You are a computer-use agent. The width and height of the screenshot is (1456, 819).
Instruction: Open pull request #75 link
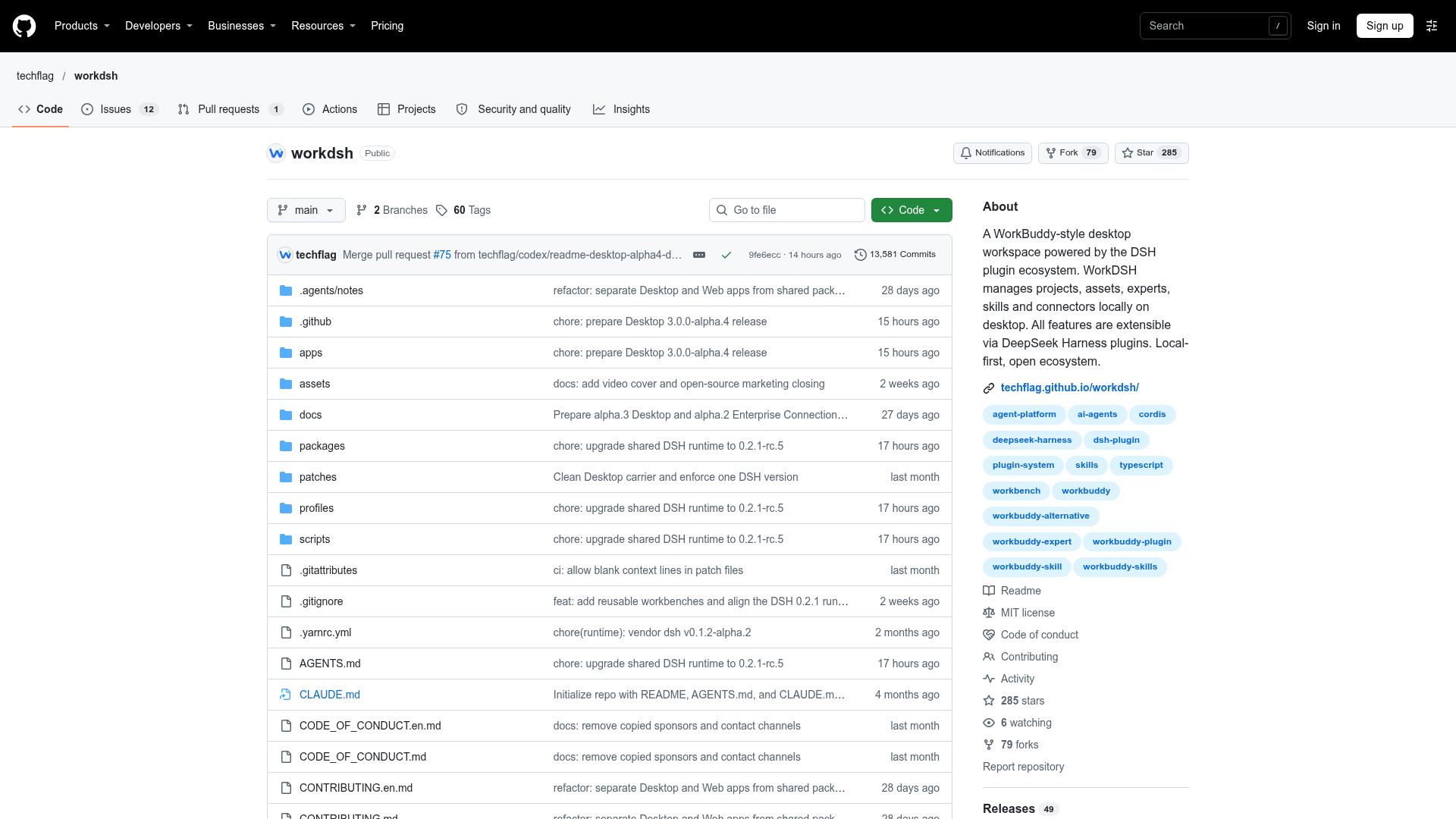(x=442, y=255)
